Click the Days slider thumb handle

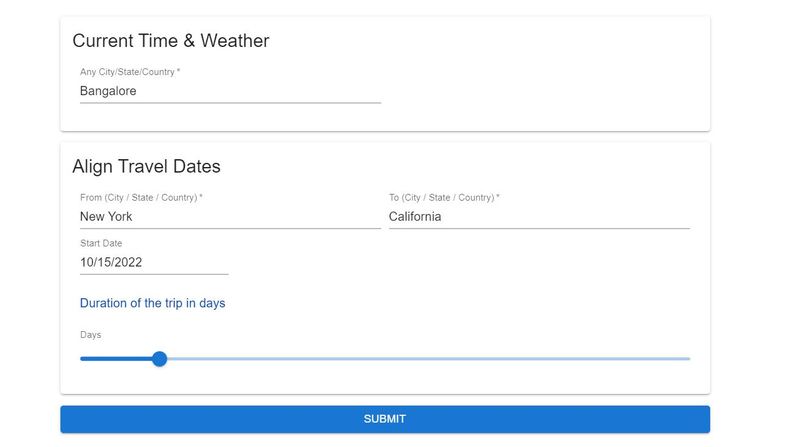pyautogui.click(x=160, y=359)
